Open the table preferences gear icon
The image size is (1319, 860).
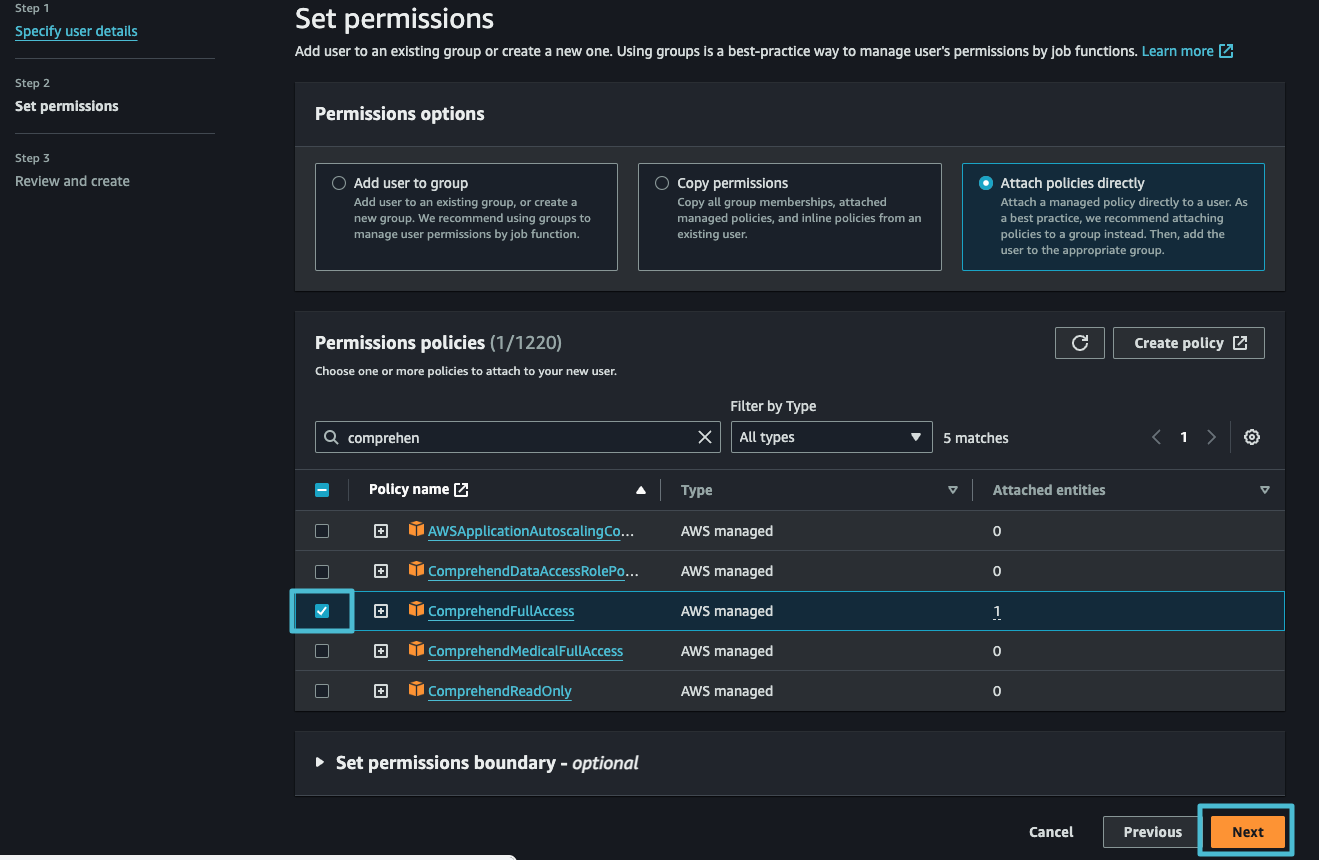[x=1251, y=437]
